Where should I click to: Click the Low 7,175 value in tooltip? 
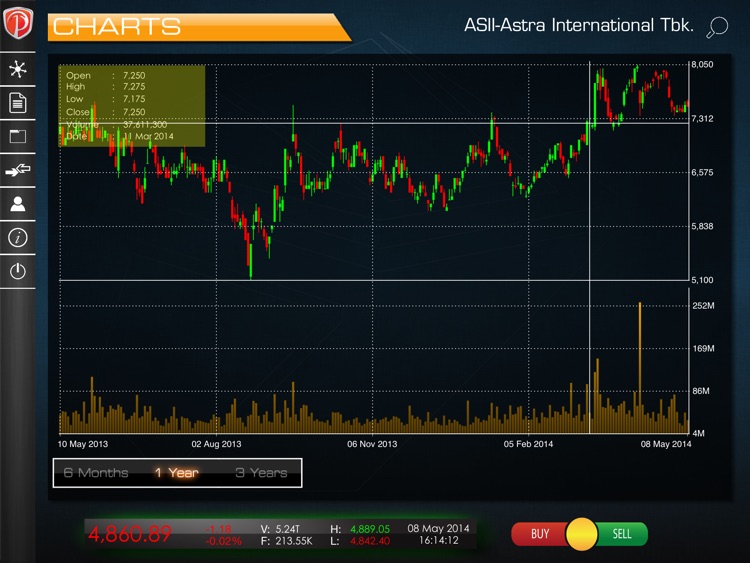[x=134, y=99]
